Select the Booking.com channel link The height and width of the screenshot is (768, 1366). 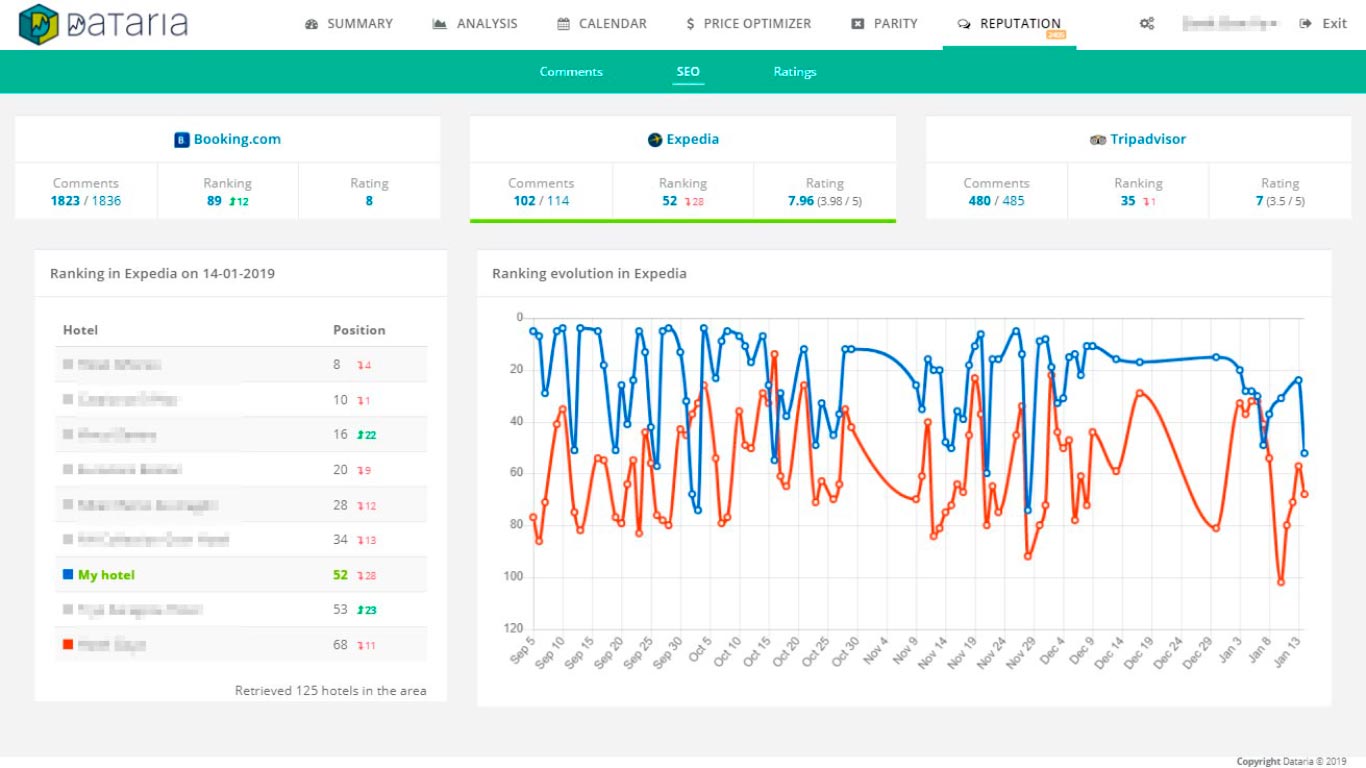(237, 140)
